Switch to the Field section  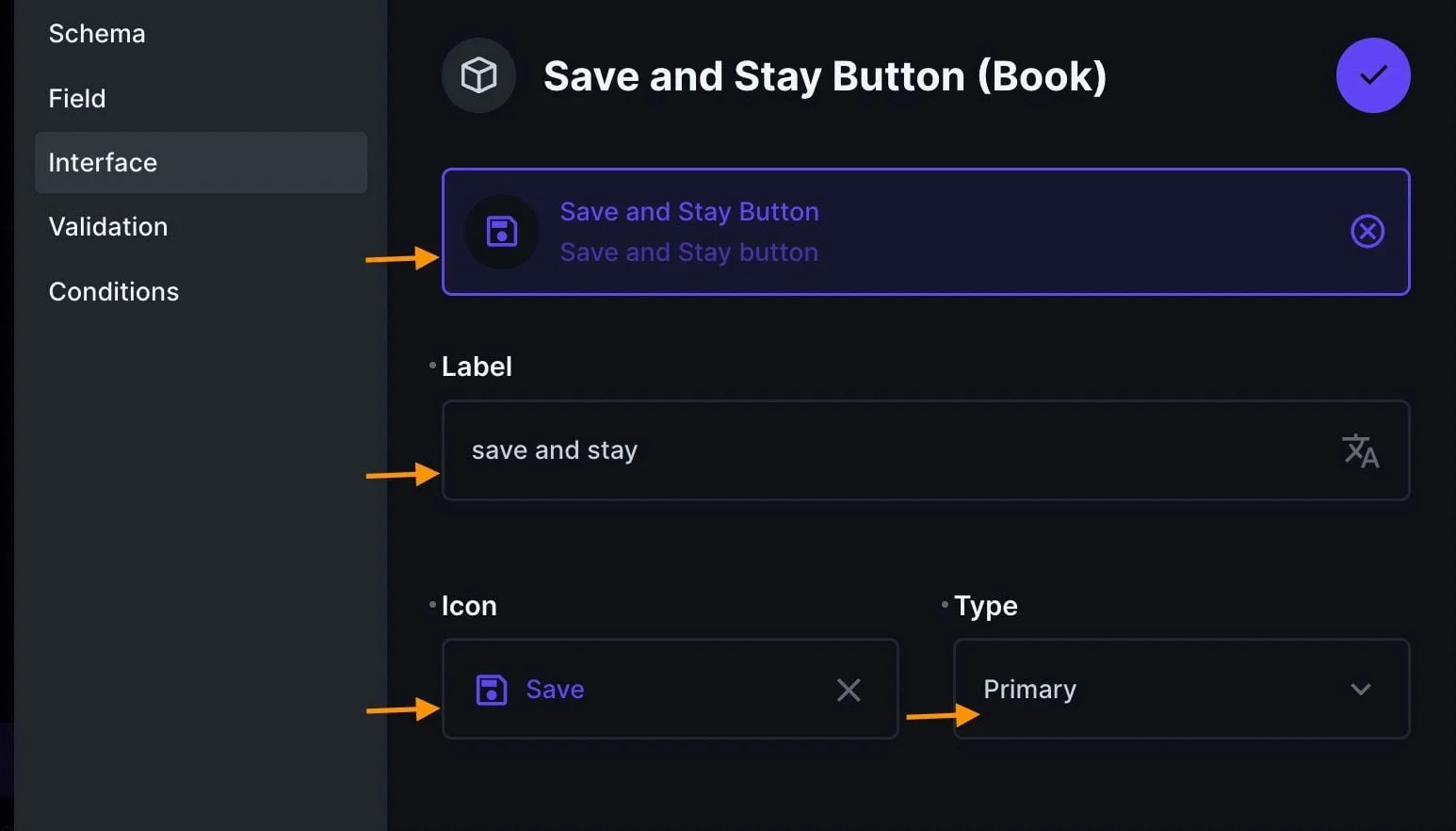77,98
